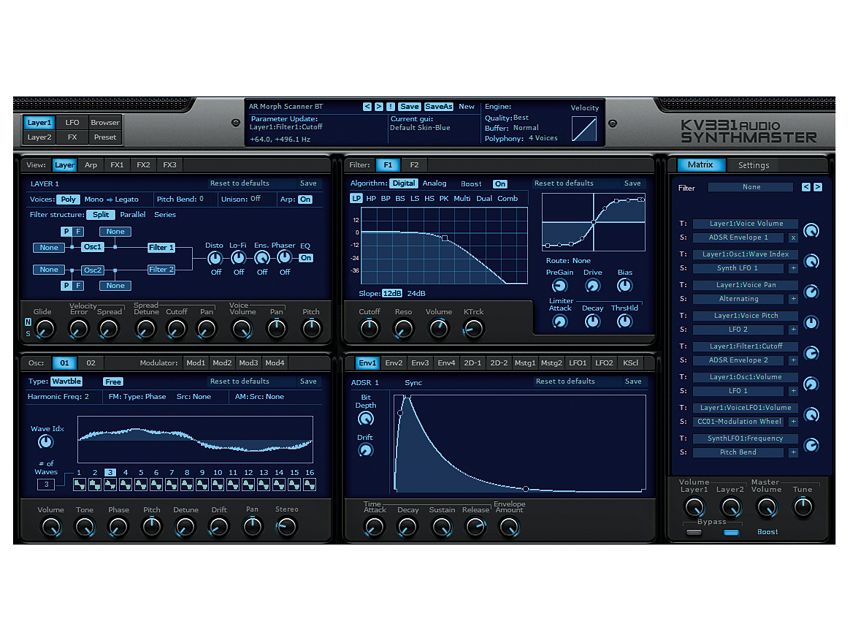Viewport: 850px width, 638px height.
Task: Open the Env2 tab
Action: click(x=394, y=363)
